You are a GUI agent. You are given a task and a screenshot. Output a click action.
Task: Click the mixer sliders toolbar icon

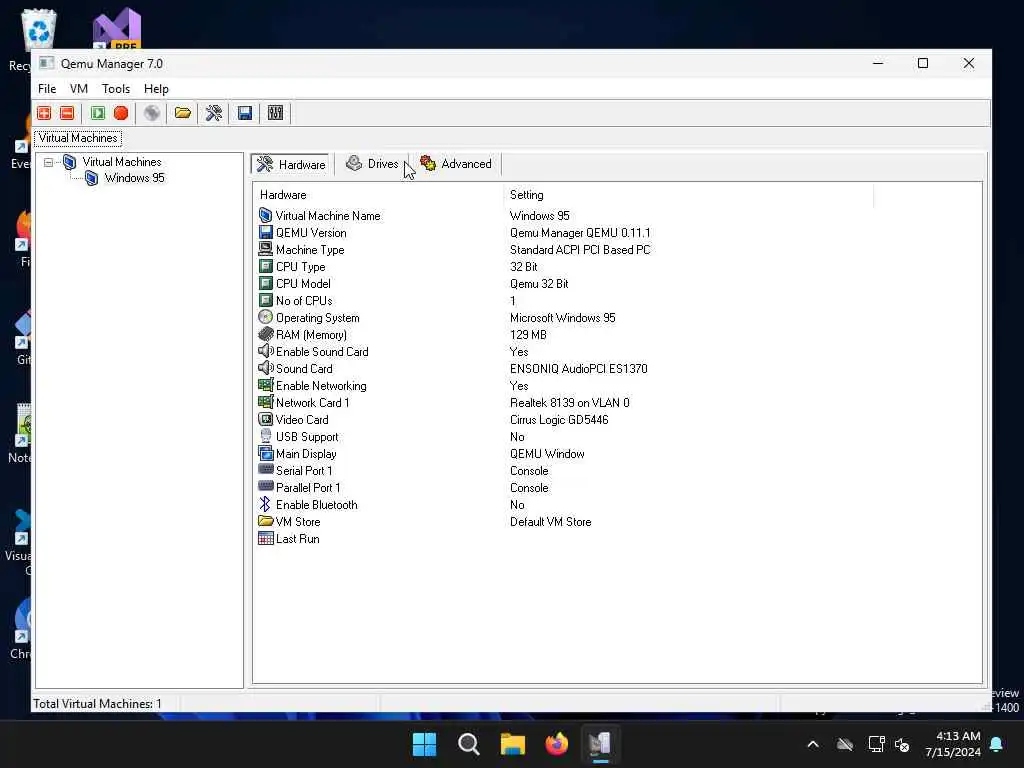[x=276, y=113]
